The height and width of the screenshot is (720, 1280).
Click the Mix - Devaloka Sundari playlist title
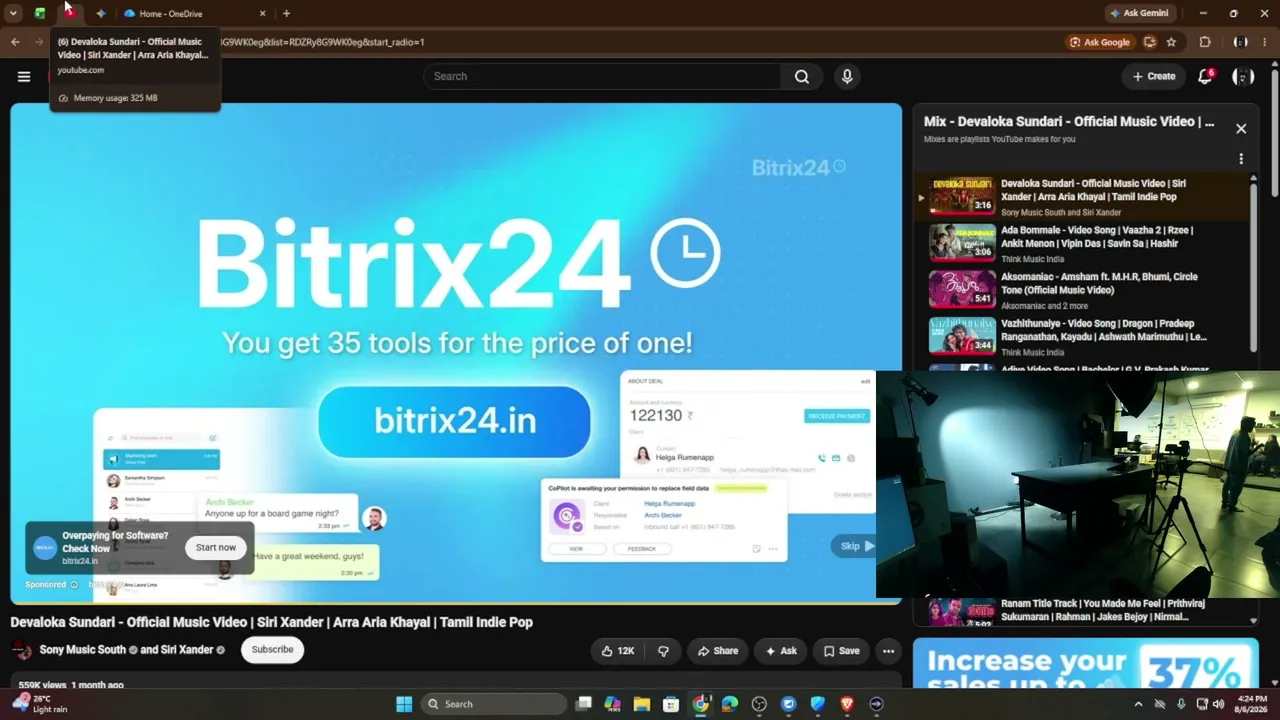point(1069,121)
